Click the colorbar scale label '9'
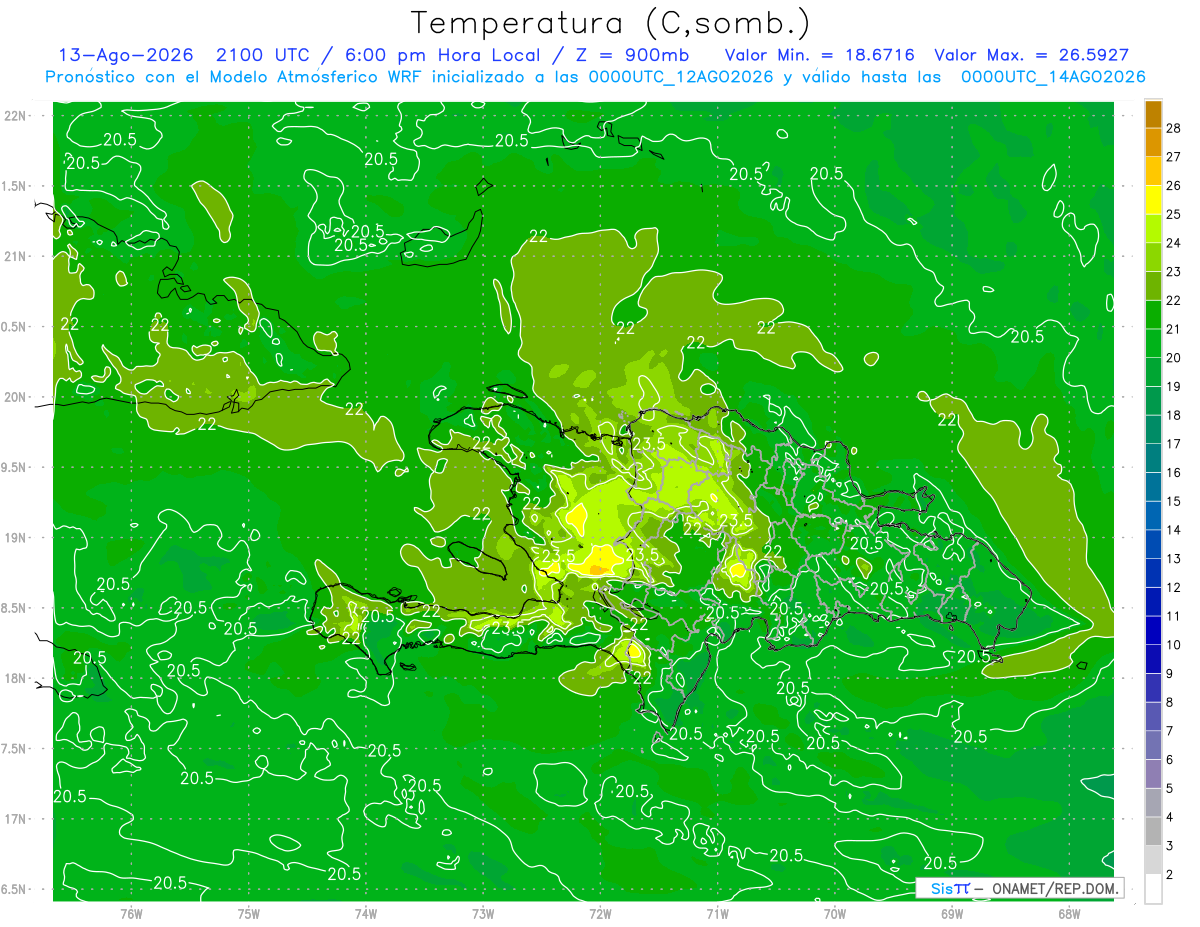This screenshot has width=1200, height=927. [x=1169, y=674]
